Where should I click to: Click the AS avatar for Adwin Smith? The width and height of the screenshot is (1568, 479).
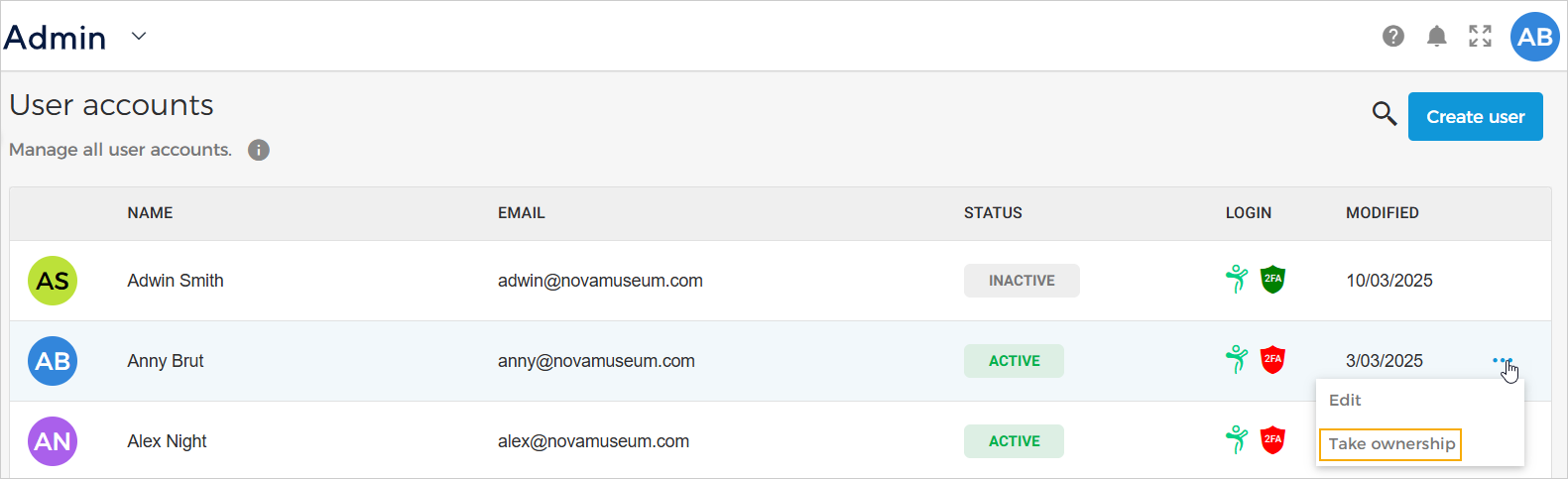tap(53, 281)
